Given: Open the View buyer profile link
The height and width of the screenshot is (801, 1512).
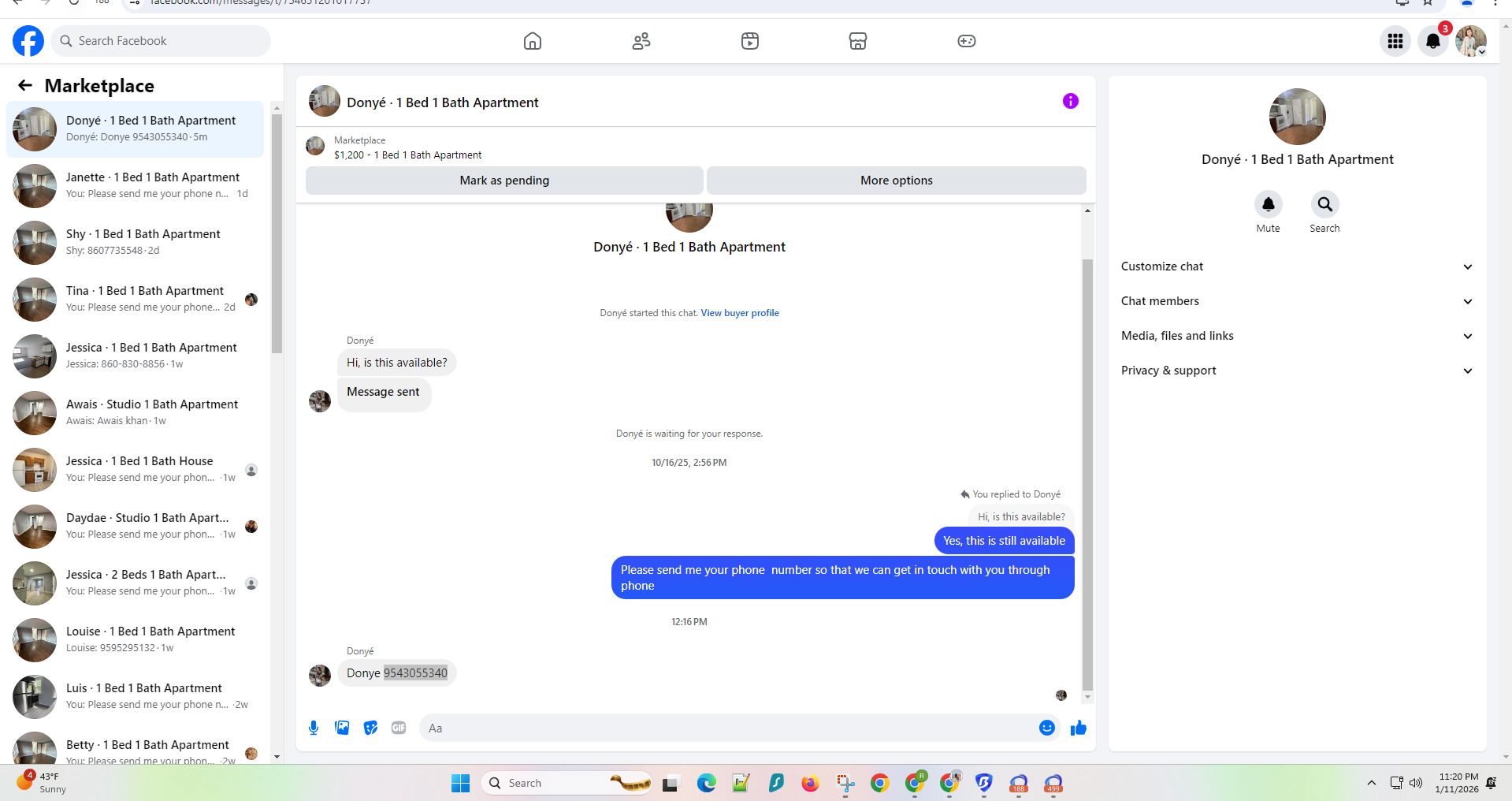Looking at the screenshot, I should (740, 313).
